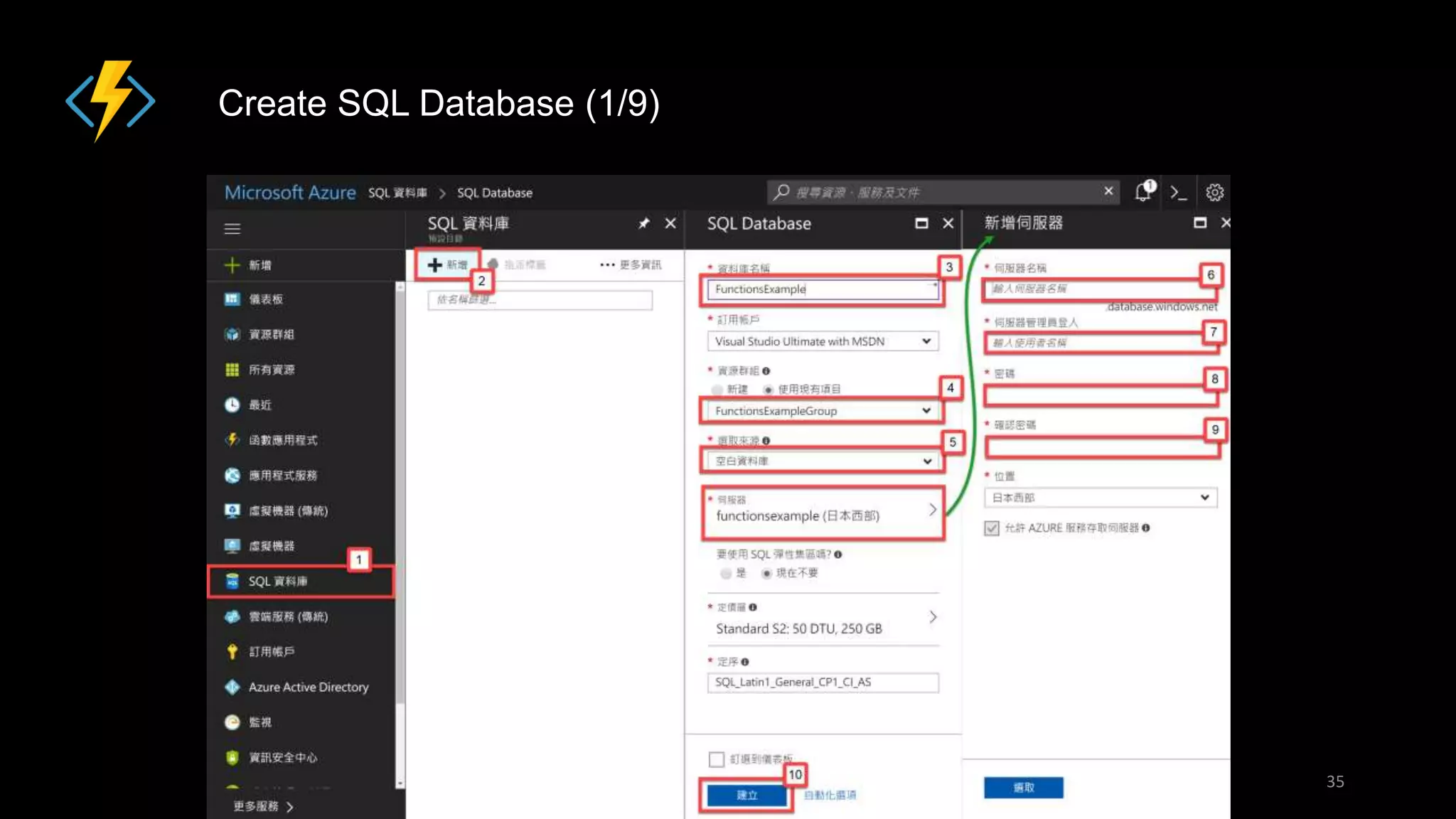
Task: Open SQL 資料庫 sidebar icon
Action: 232,581
